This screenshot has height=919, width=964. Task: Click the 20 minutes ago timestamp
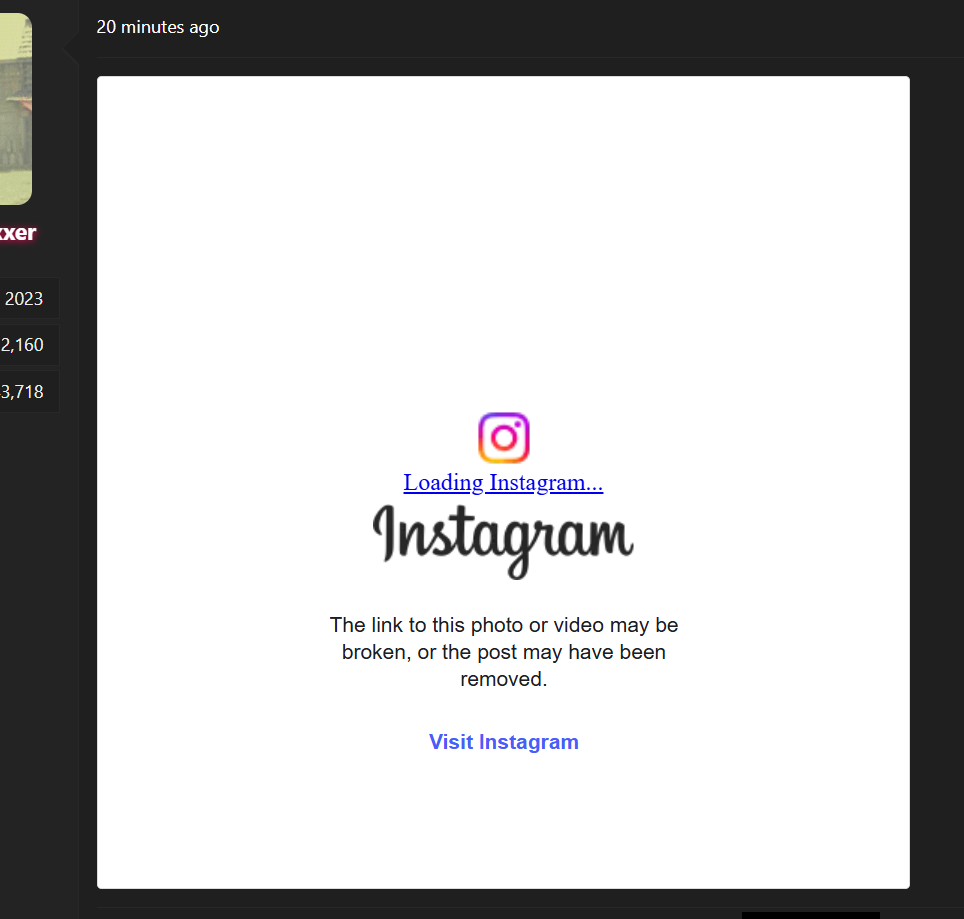coord(157,27)
